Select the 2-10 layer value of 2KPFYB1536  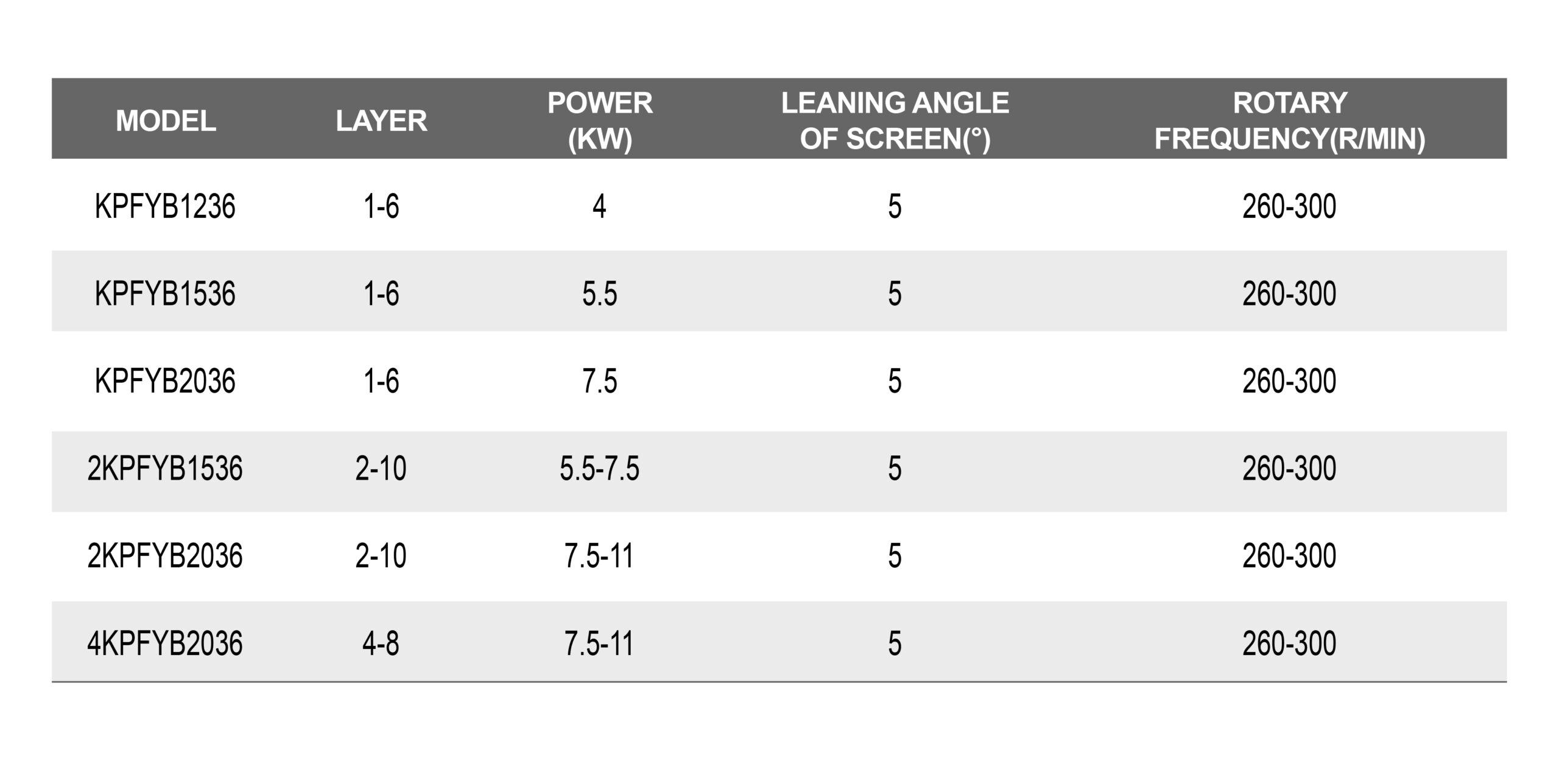[x=381, y=468]
